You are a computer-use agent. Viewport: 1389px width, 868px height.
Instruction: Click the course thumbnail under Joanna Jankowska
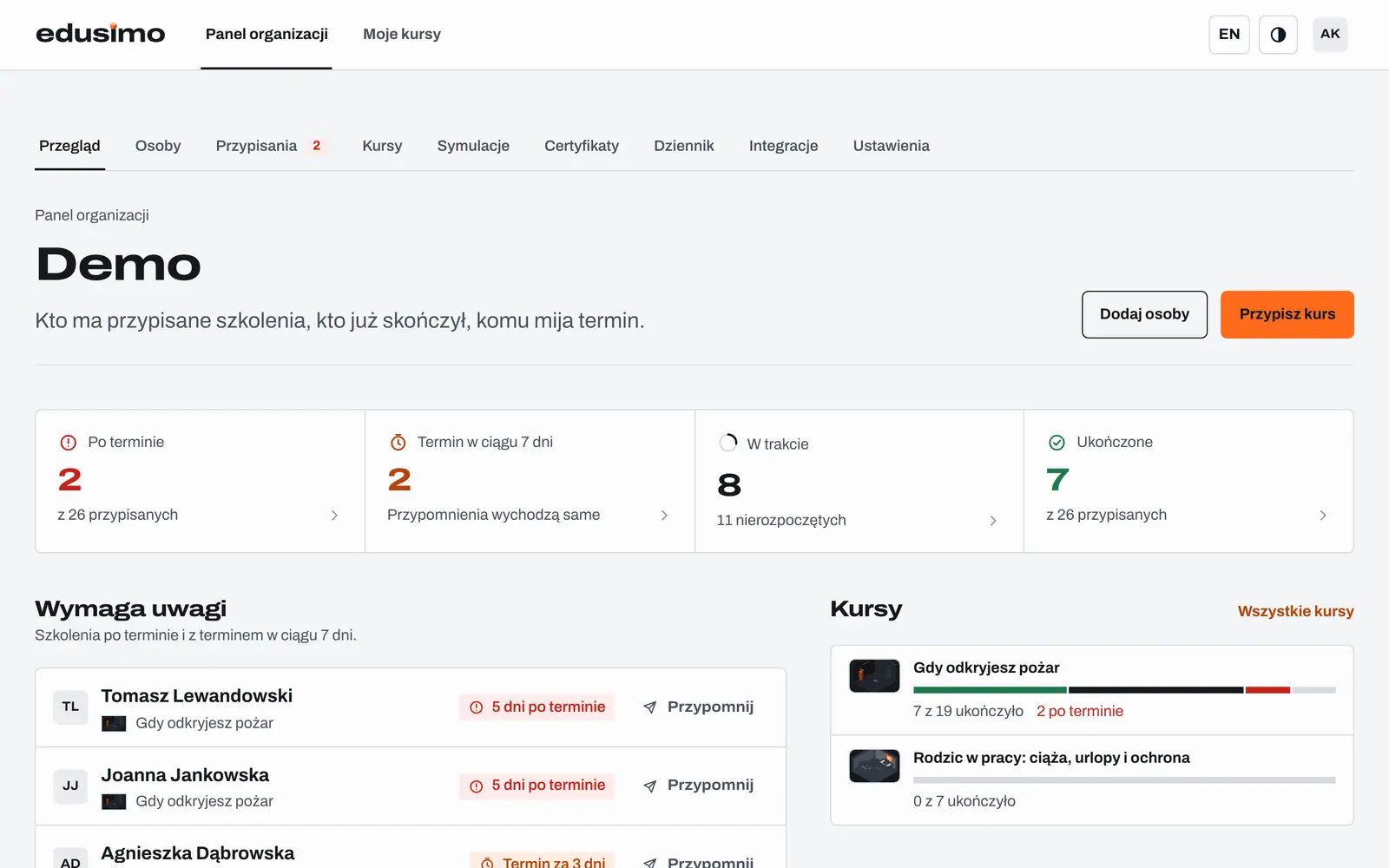coord(114,801)
